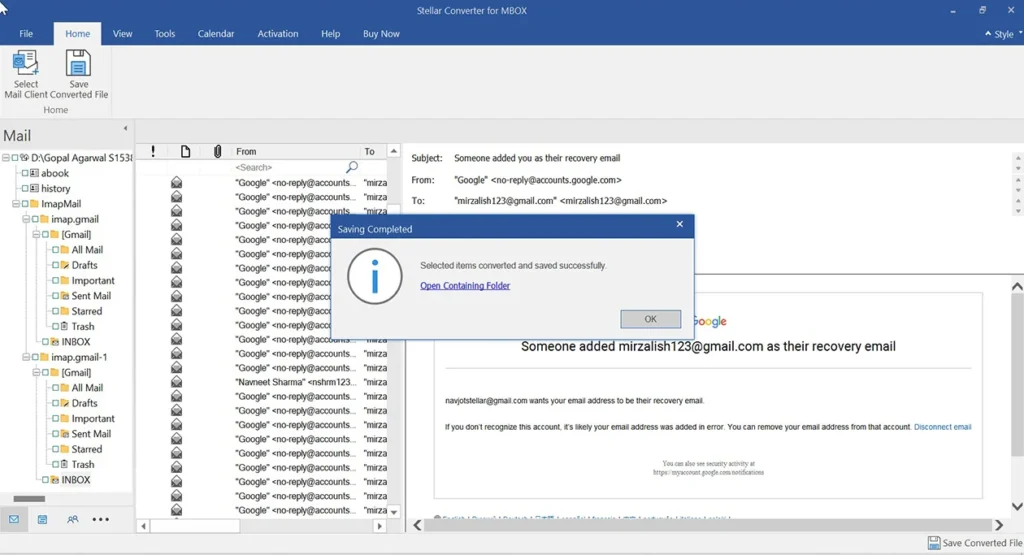Open the calendar view icon in bottom bar
Image resolution: width=1024 pixels, height=555 pixels.
[x=42, y=520]
